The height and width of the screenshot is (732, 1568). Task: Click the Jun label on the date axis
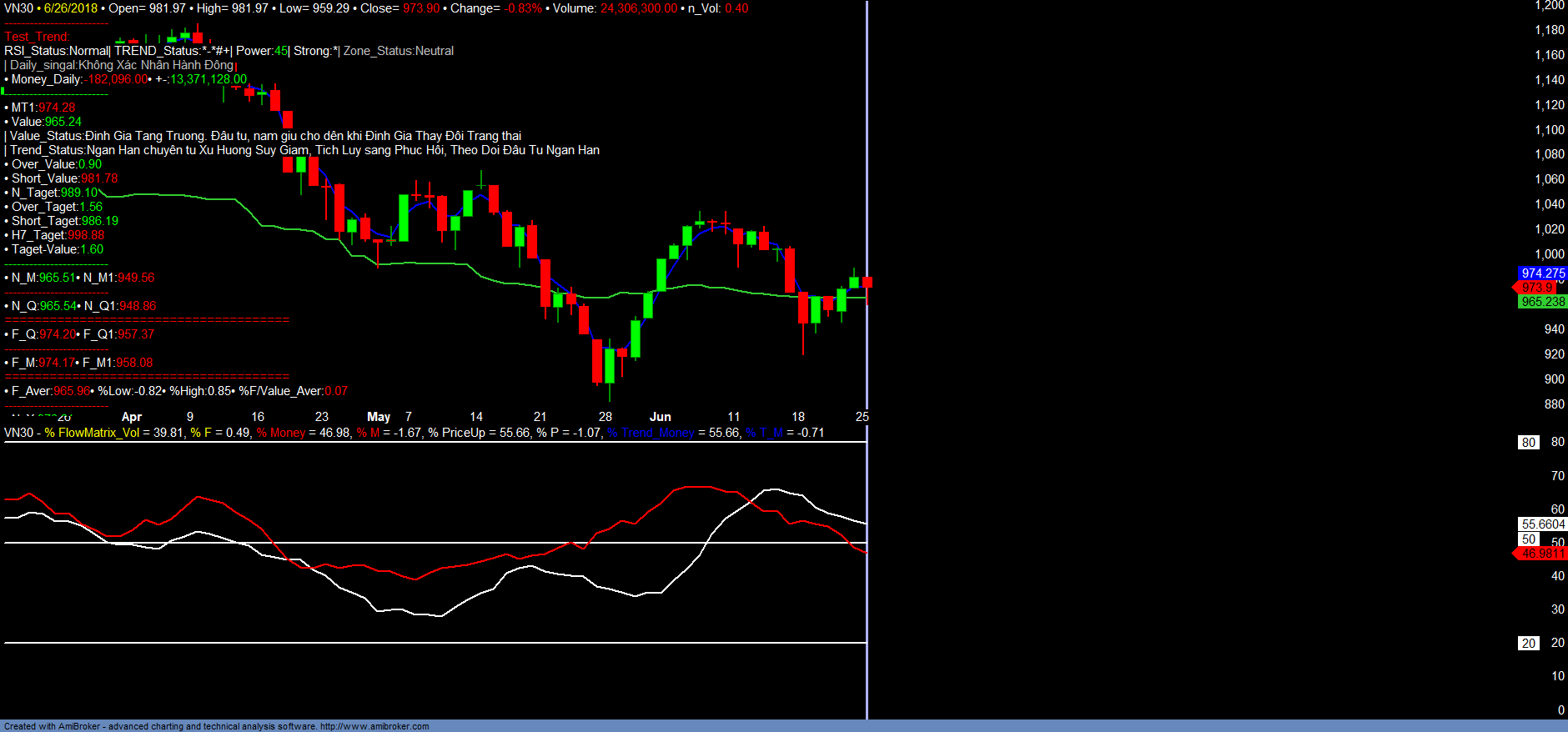tap(660, 417)
